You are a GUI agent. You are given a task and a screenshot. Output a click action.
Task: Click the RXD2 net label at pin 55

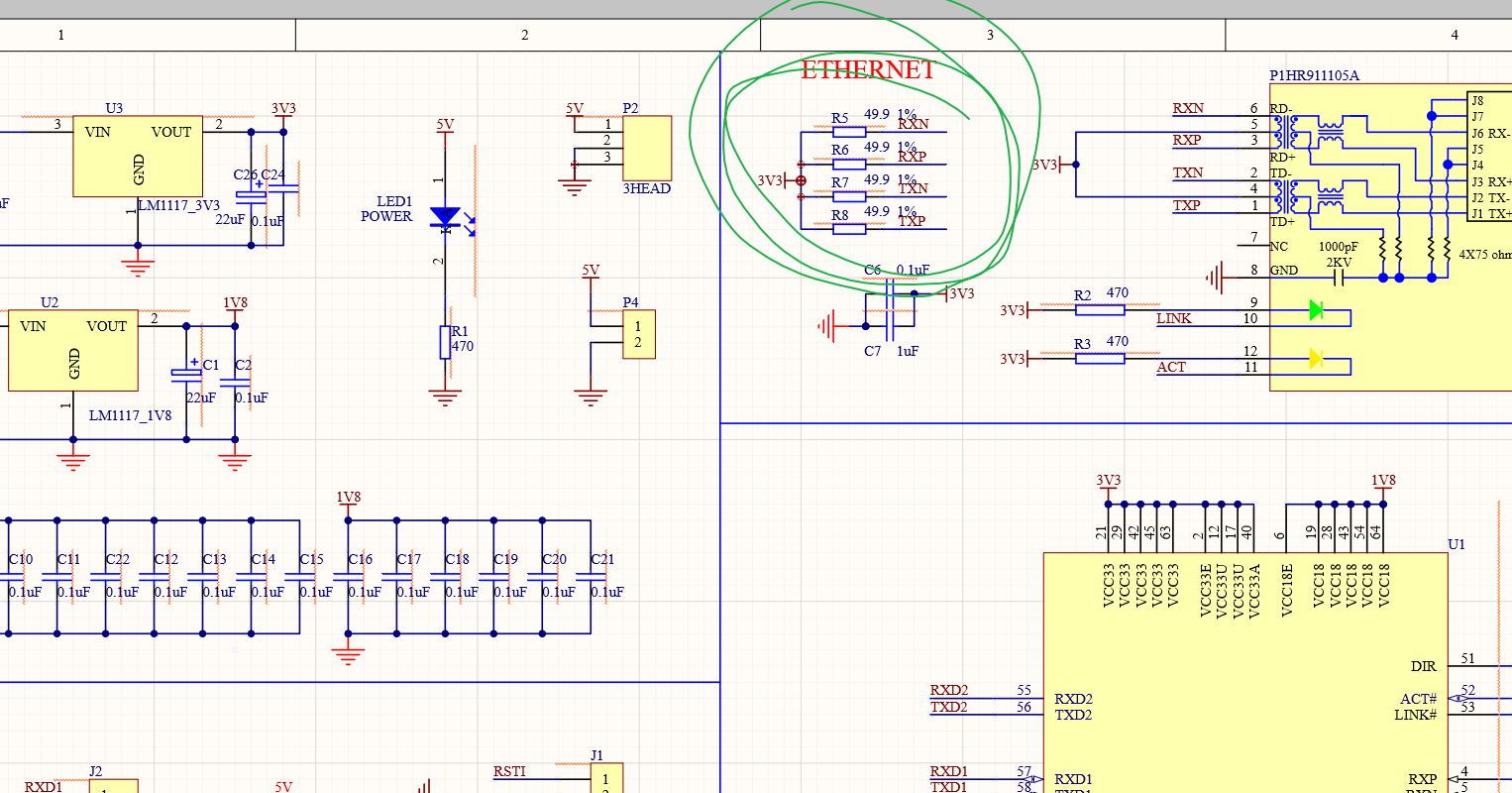(949, 690)
